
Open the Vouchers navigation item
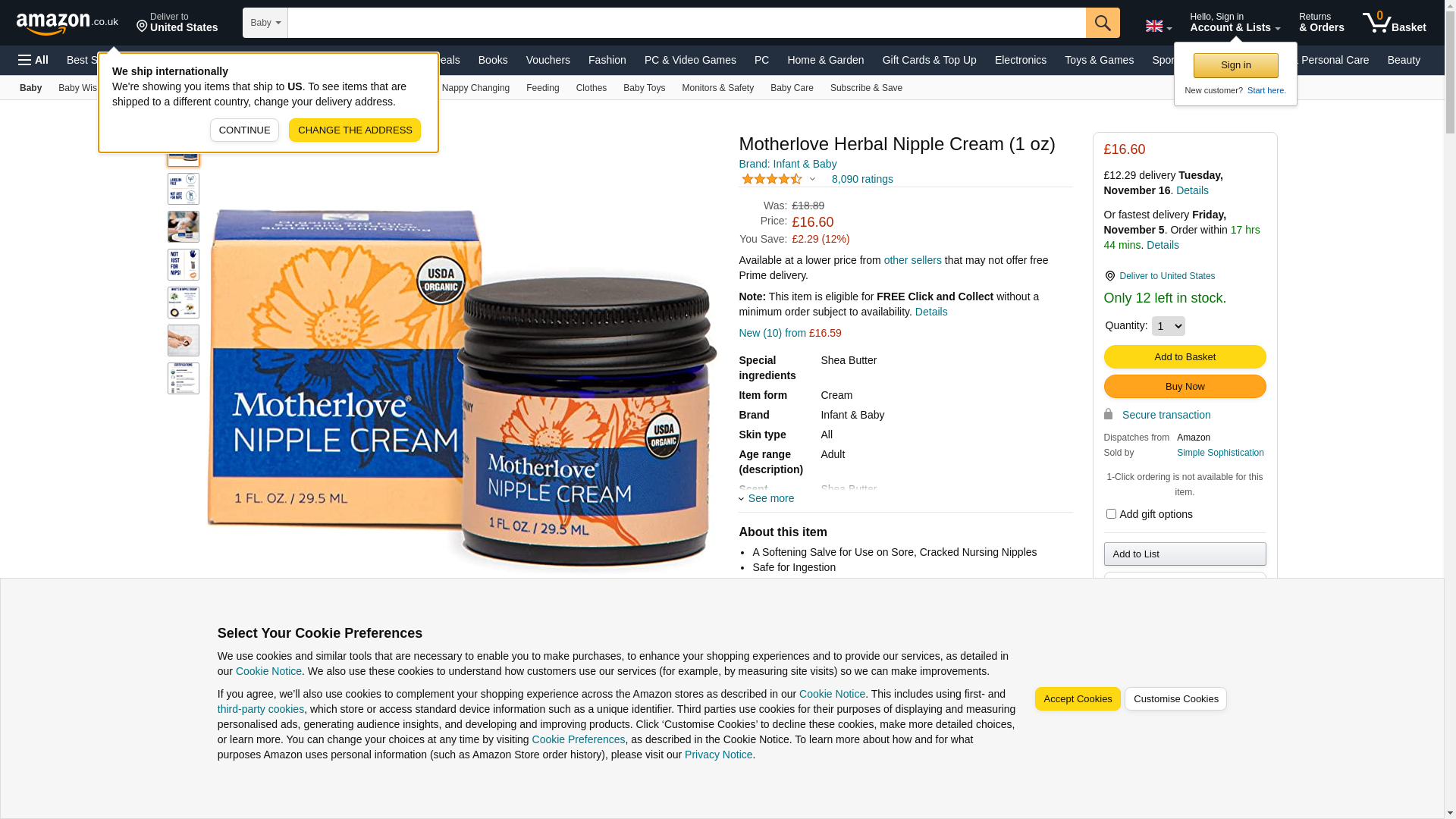tap(548, 60)
